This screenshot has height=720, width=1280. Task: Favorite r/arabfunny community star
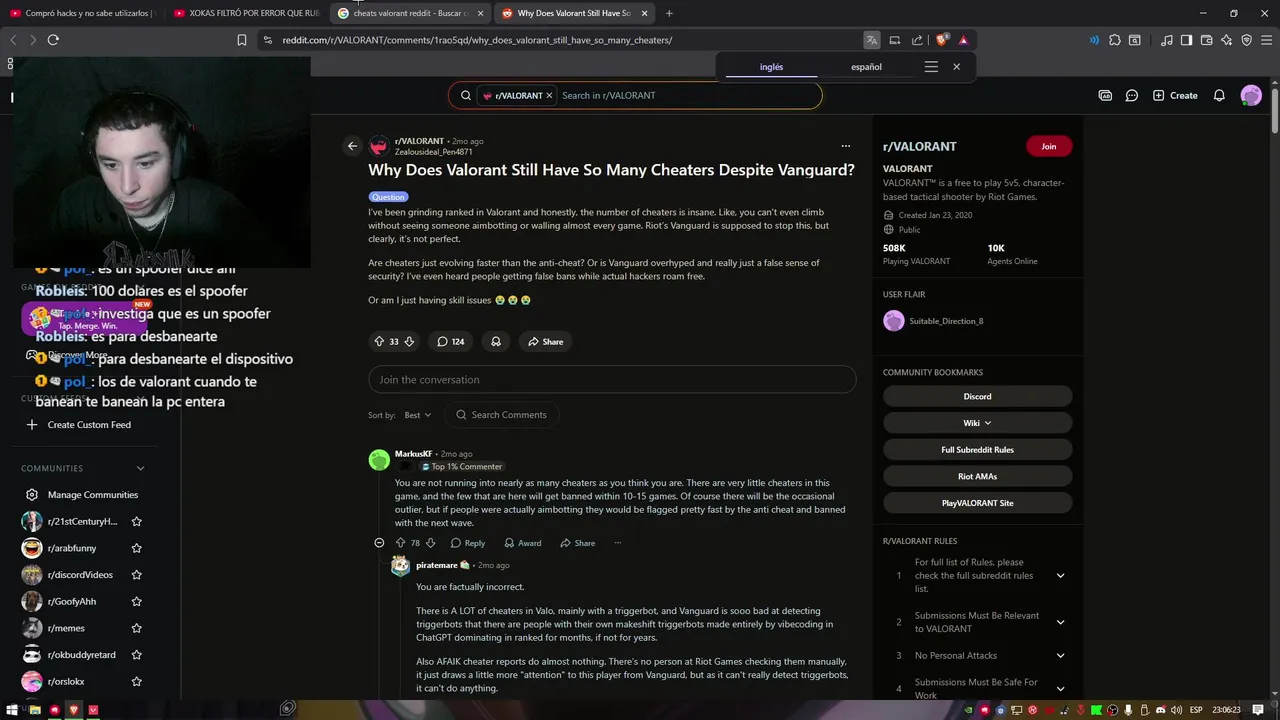coord(137,548)
